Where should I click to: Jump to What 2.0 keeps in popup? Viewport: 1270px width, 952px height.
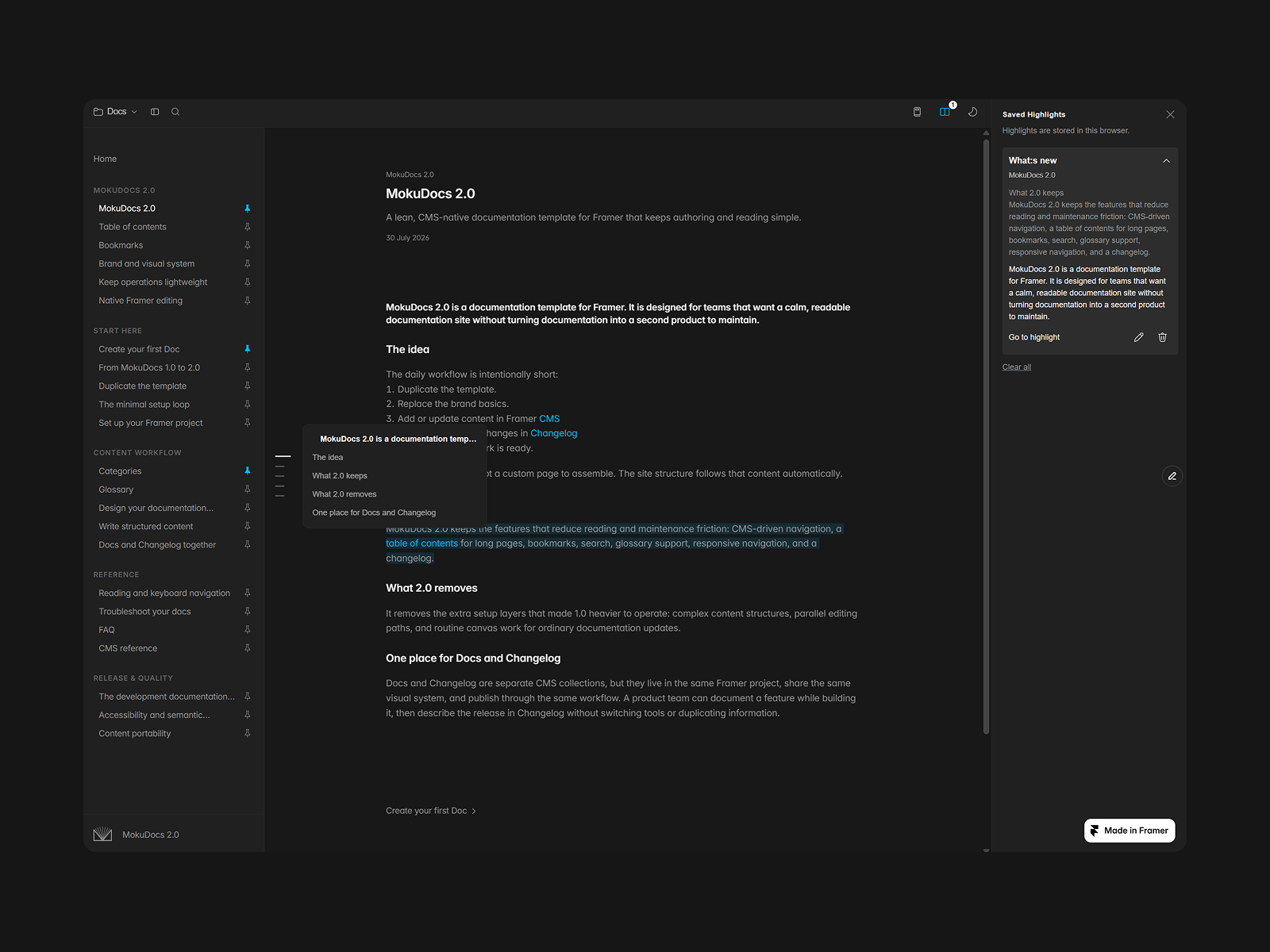(340, 476)
